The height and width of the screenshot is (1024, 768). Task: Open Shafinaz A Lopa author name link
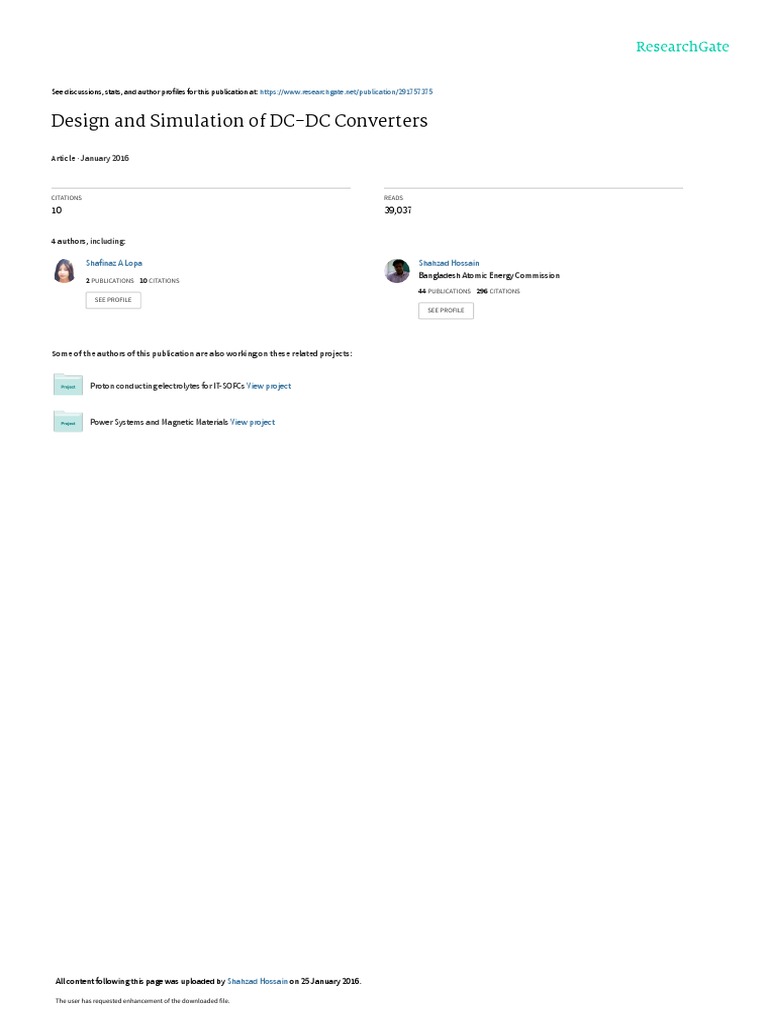tap(114, 263)
